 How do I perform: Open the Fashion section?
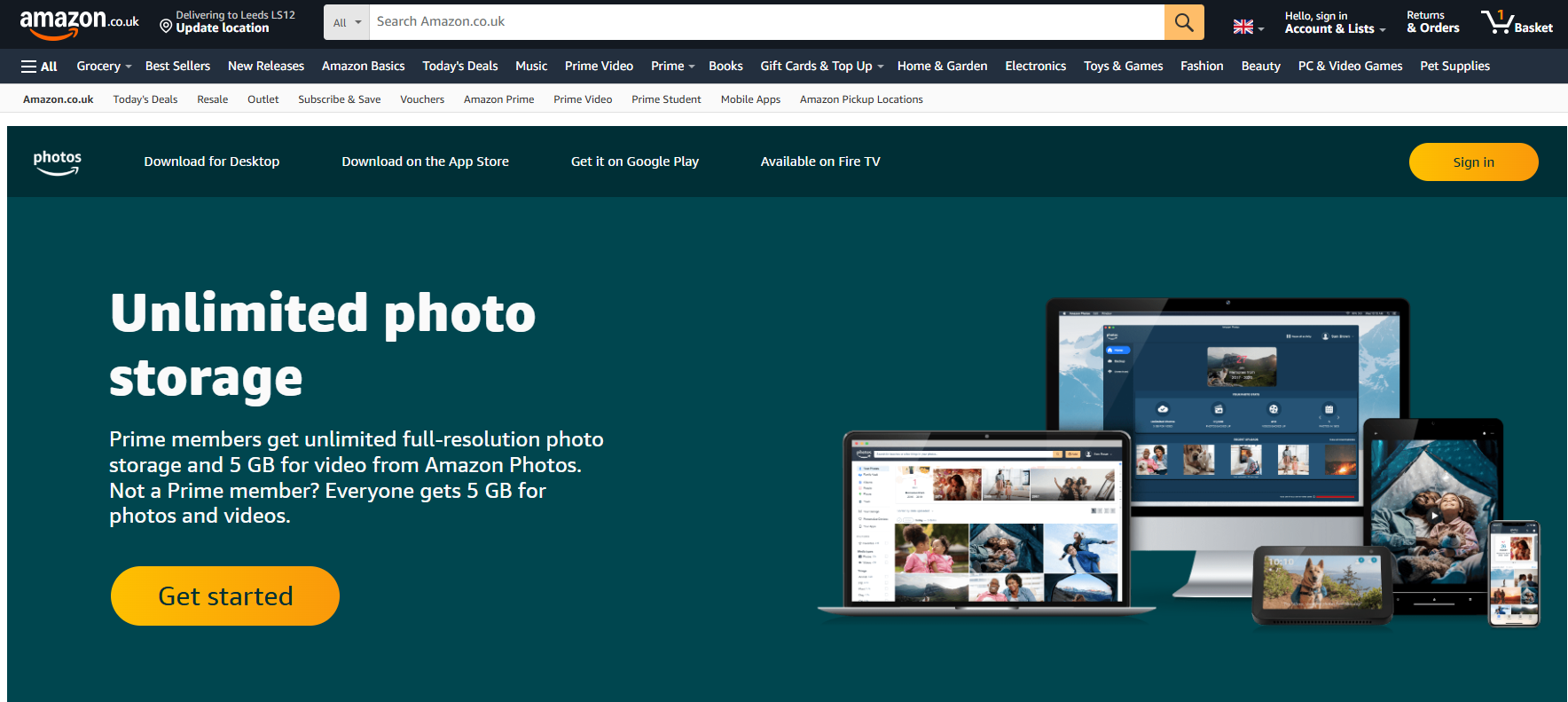(x=1202, y=67)
